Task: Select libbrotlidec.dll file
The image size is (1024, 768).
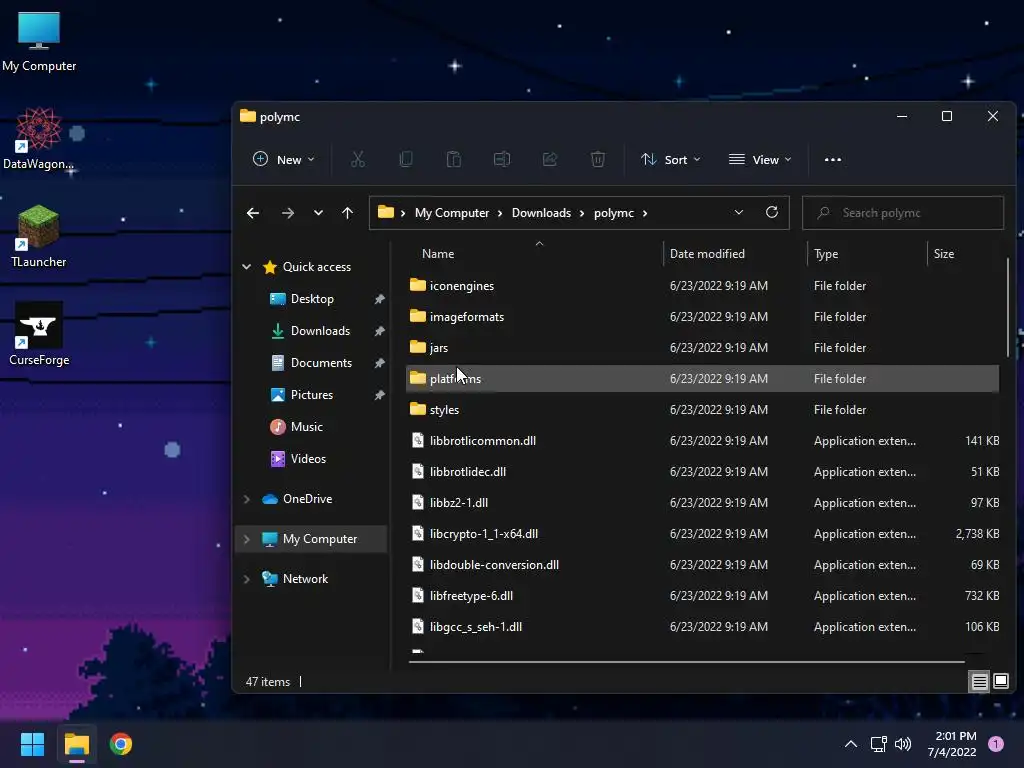Action: [x=702, y=472]
